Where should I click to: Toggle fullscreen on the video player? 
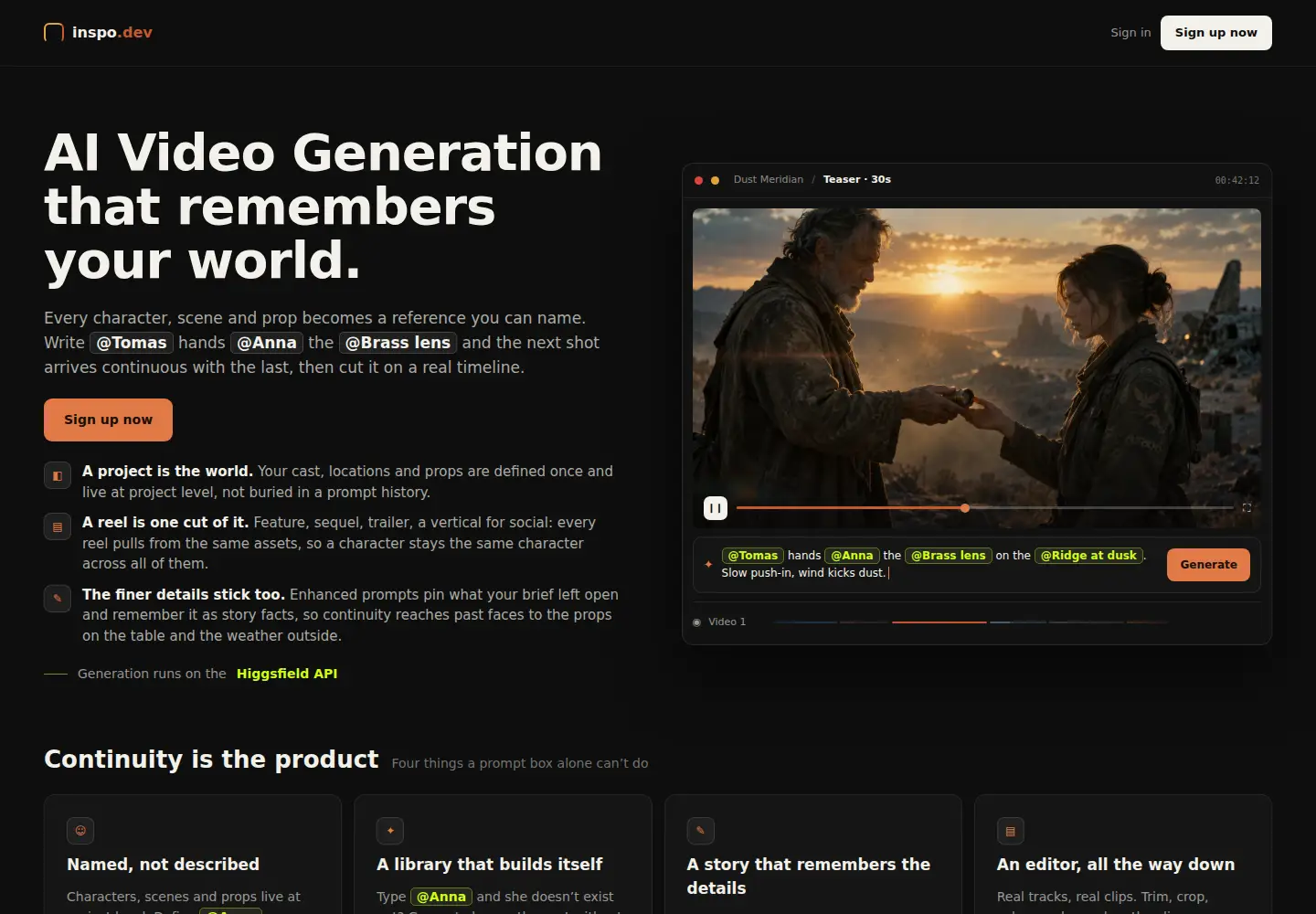click(1247, 507)
